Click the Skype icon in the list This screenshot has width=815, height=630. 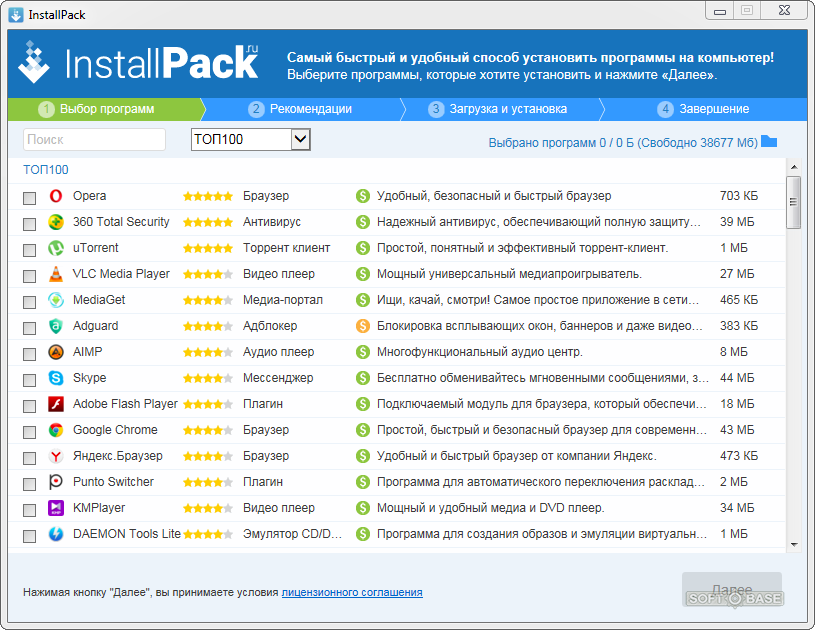pos(56,378)
